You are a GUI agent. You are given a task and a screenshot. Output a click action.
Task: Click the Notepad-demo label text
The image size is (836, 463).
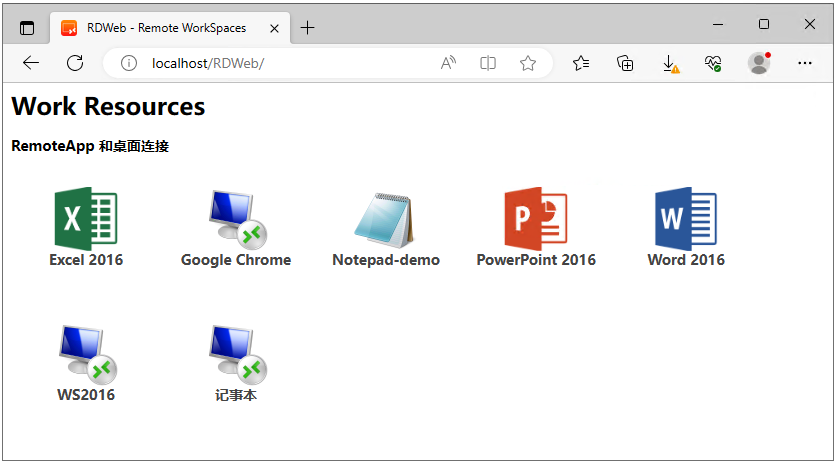386,260
